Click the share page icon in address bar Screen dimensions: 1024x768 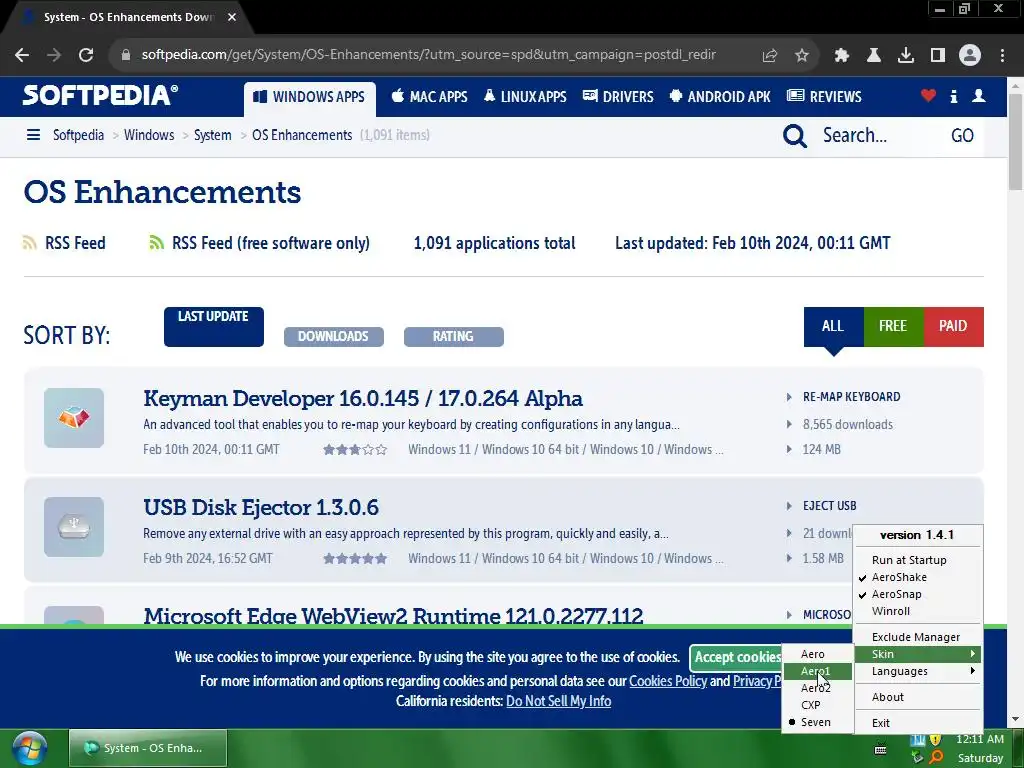click(x=770, y=56)
